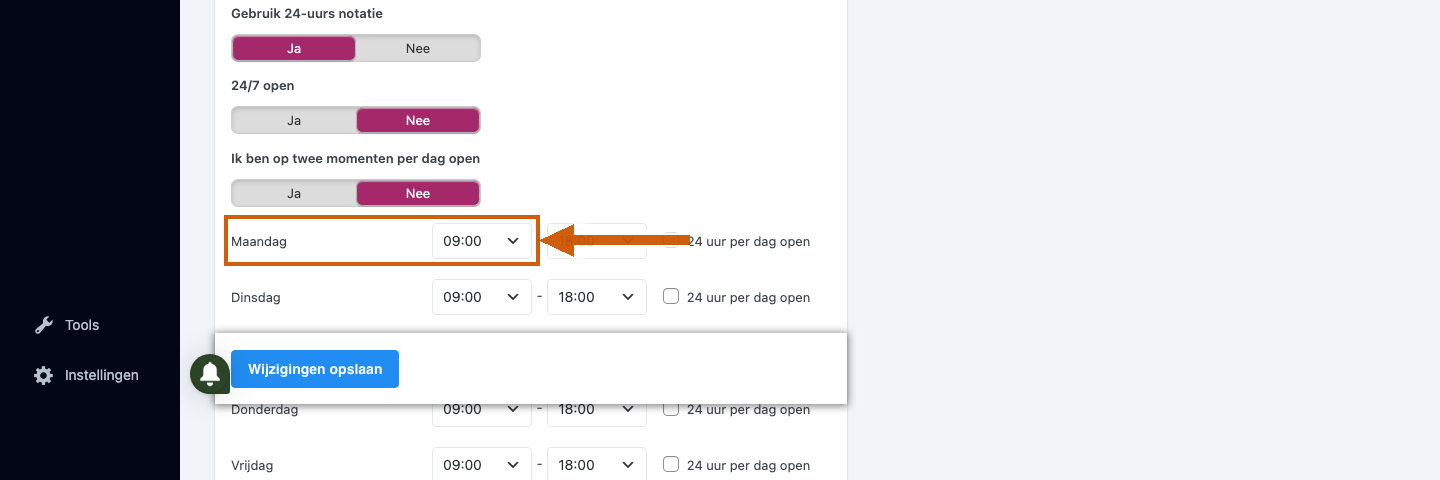The width and height of the screenshot is (1440, 480).
Task: Open Dinsdag opening time 09:00 dropdown
Action: coord(482,297)
